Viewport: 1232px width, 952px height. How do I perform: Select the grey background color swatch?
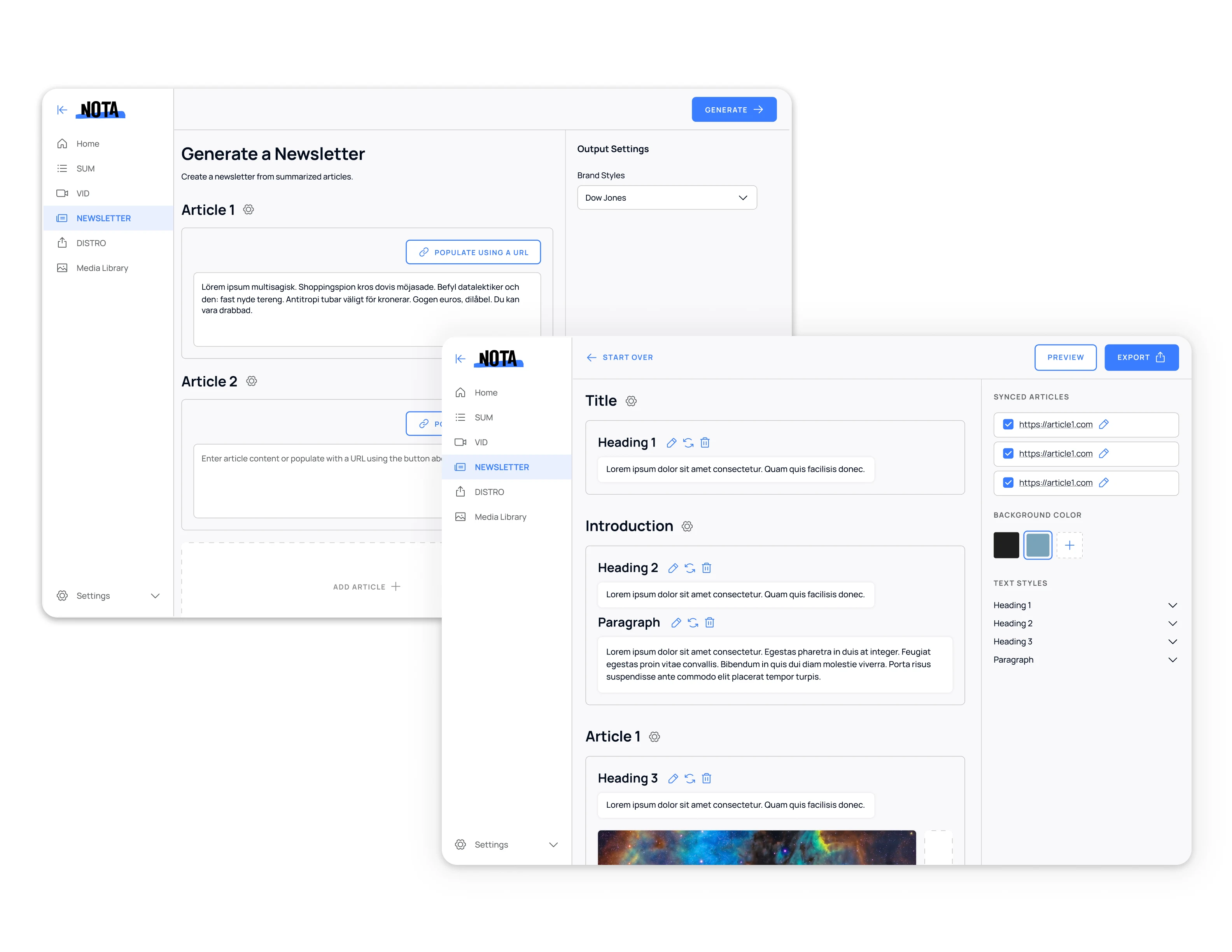click(x=1038, y=546)
